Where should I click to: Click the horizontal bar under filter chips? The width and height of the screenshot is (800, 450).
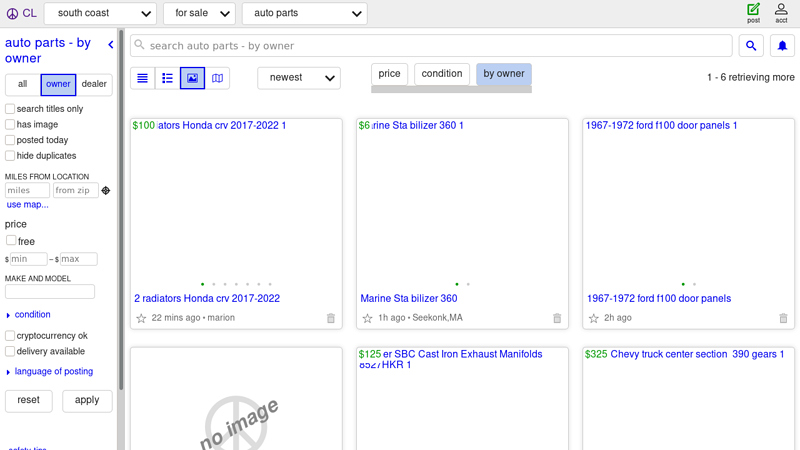(452, 89)
